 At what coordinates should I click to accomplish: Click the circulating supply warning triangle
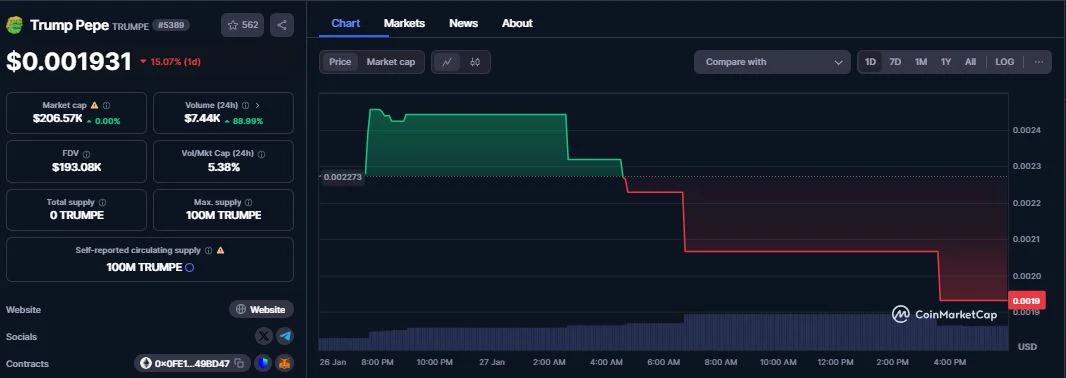click(220, 250)
